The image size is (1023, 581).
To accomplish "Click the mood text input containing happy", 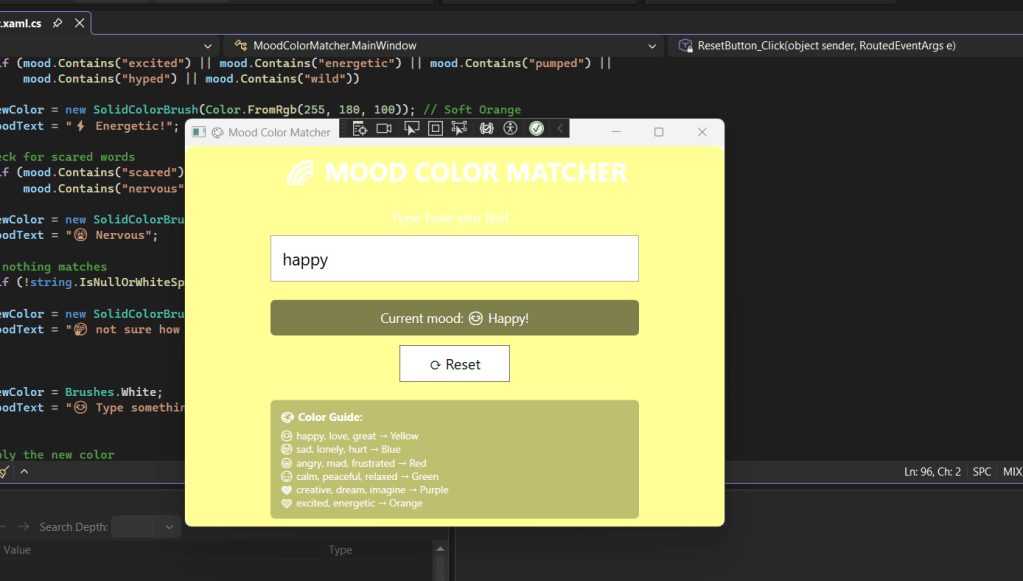I will coord(454,259).
